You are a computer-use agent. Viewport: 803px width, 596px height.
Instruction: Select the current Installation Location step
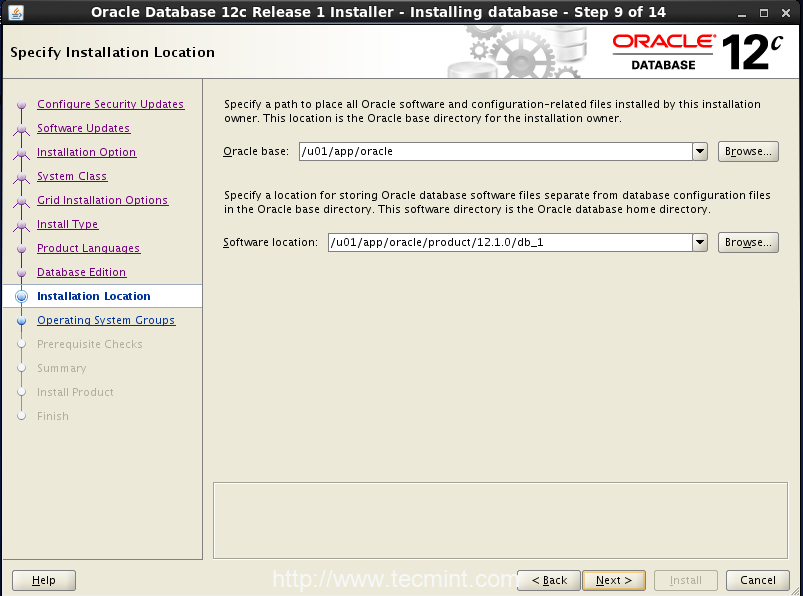pyautogui.click(x=102, y=296)
